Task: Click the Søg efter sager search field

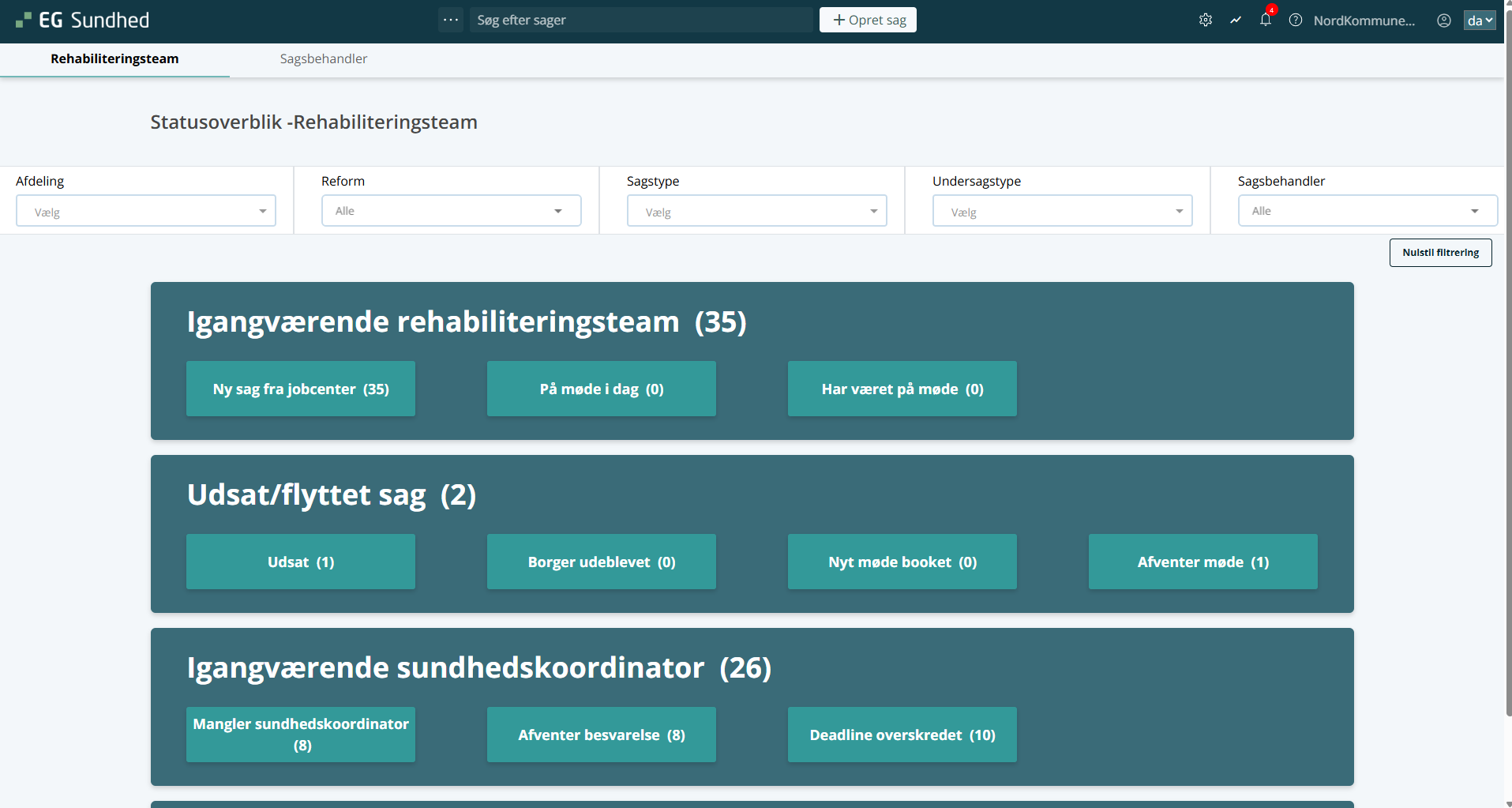Action: tap(641, 21)
